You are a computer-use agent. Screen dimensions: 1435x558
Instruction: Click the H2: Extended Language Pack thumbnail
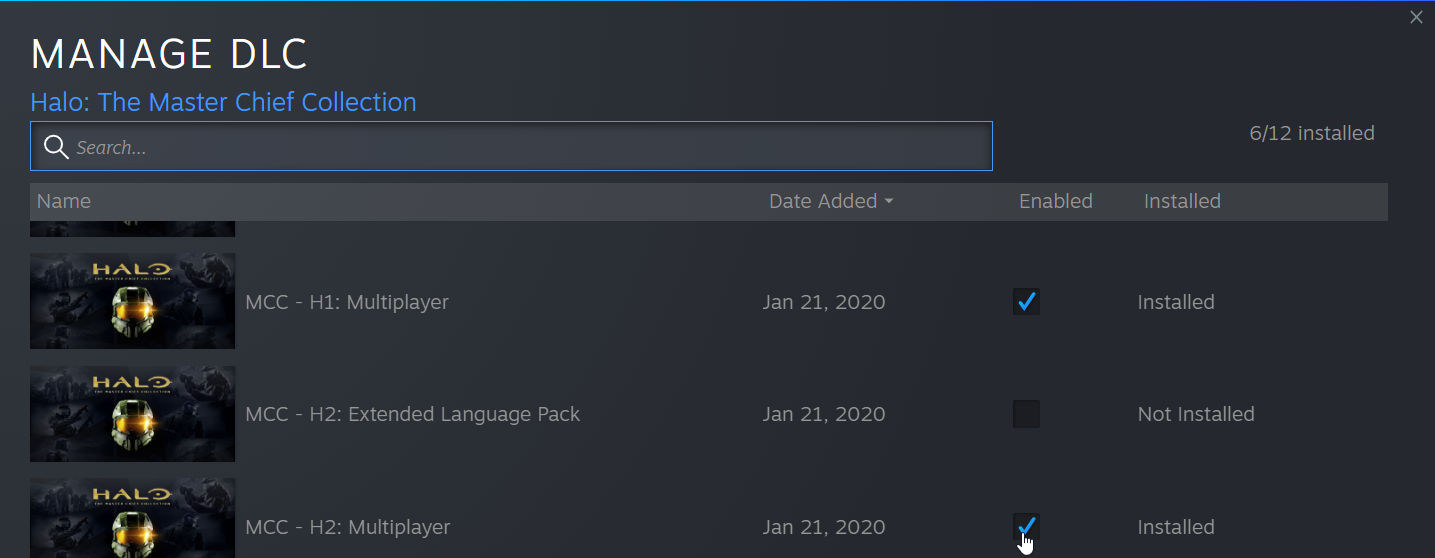(132, 414)
